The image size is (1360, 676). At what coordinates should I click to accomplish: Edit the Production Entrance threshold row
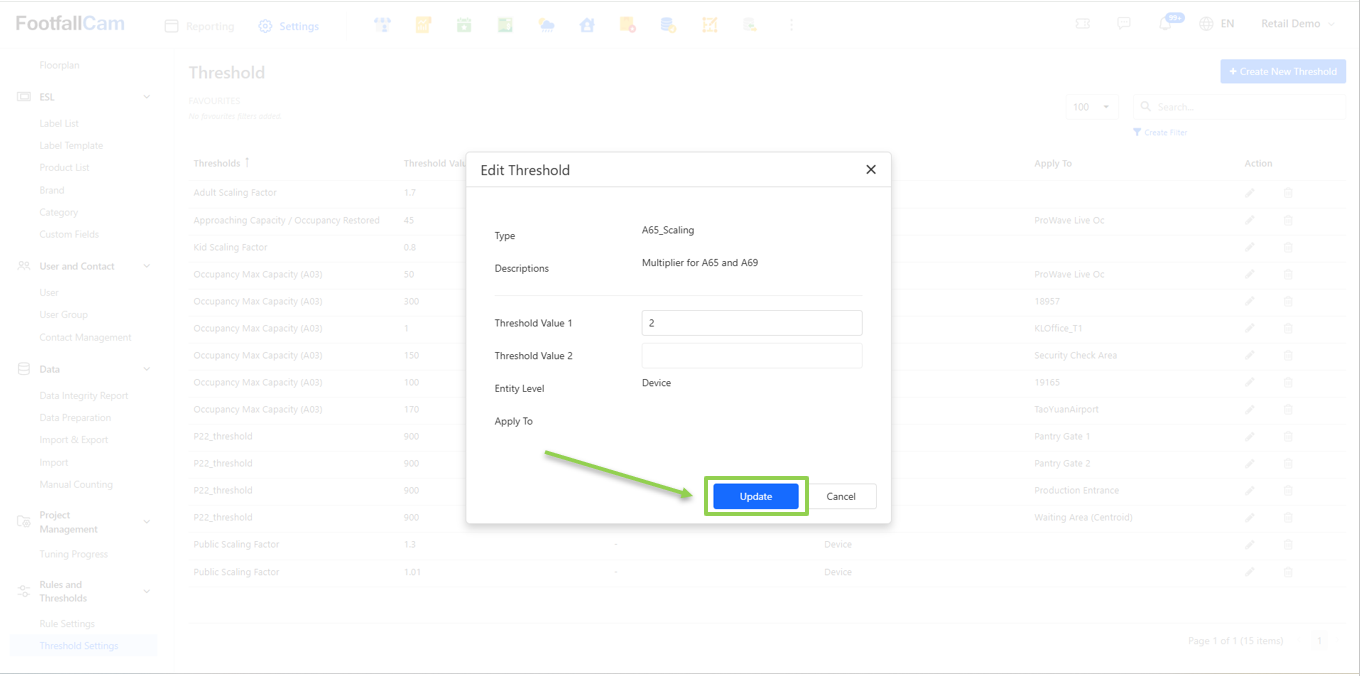coord(1250,490)
